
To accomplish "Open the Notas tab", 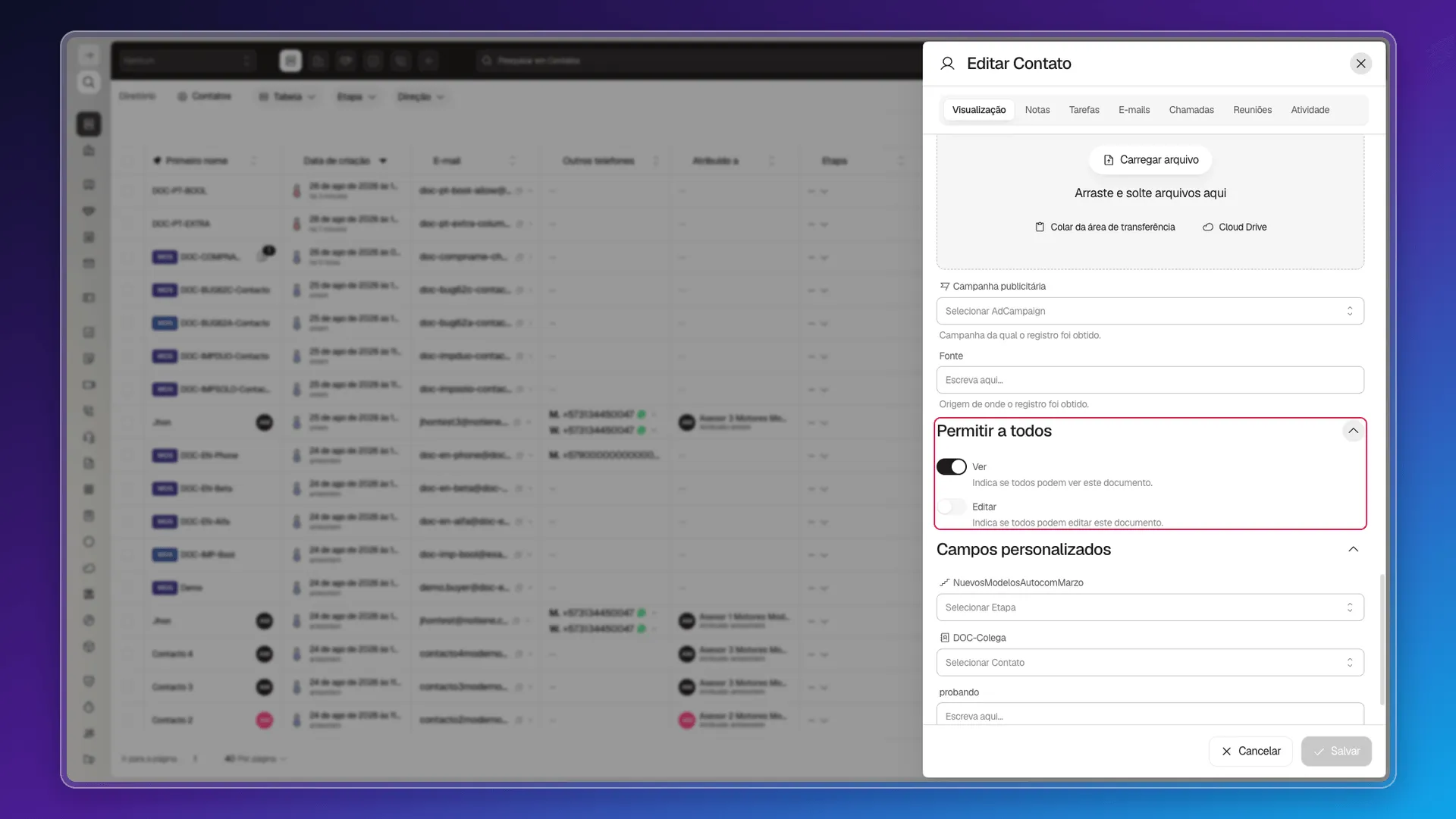I will tap(1037, 110).
